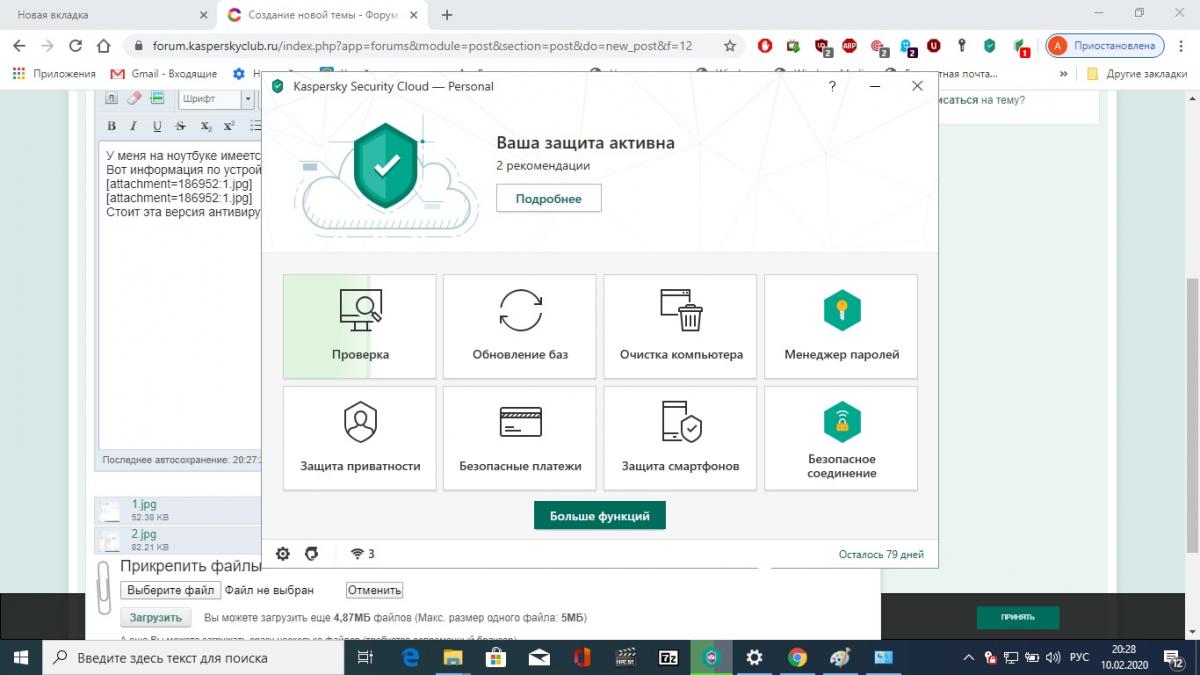The height and width of the screenshot is (675, 1200).
Task: Toggle bold formatting in forum editor
Action: [x=111, y=126]
